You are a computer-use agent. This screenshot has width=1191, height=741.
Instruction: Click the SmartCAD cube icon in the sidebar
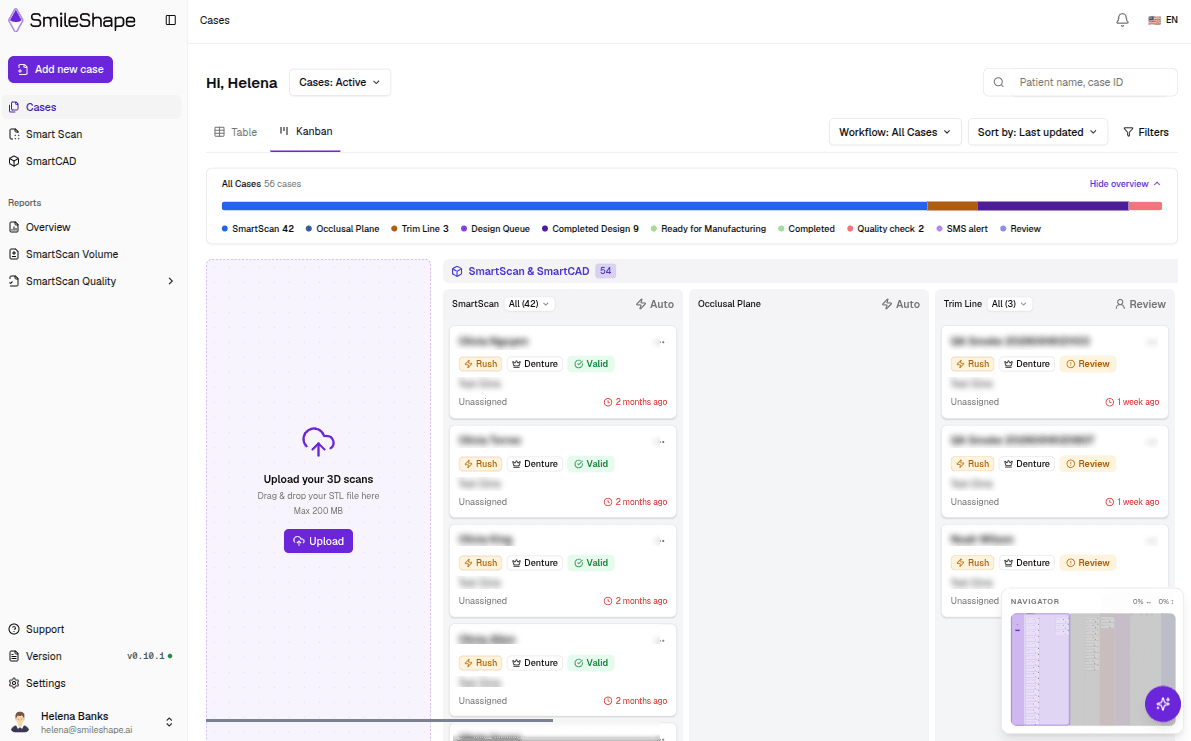click(x=14, y=161)
